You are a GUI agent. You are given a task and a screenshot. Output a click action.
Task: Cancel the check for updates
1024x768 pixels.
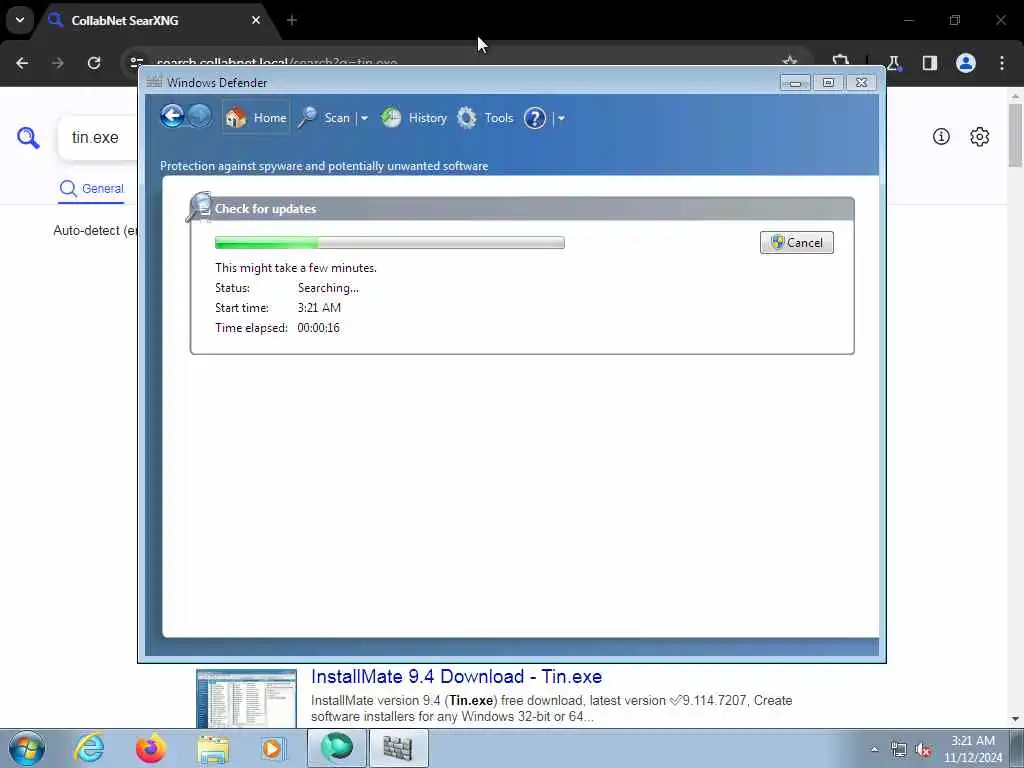click(x=797, y=242)
